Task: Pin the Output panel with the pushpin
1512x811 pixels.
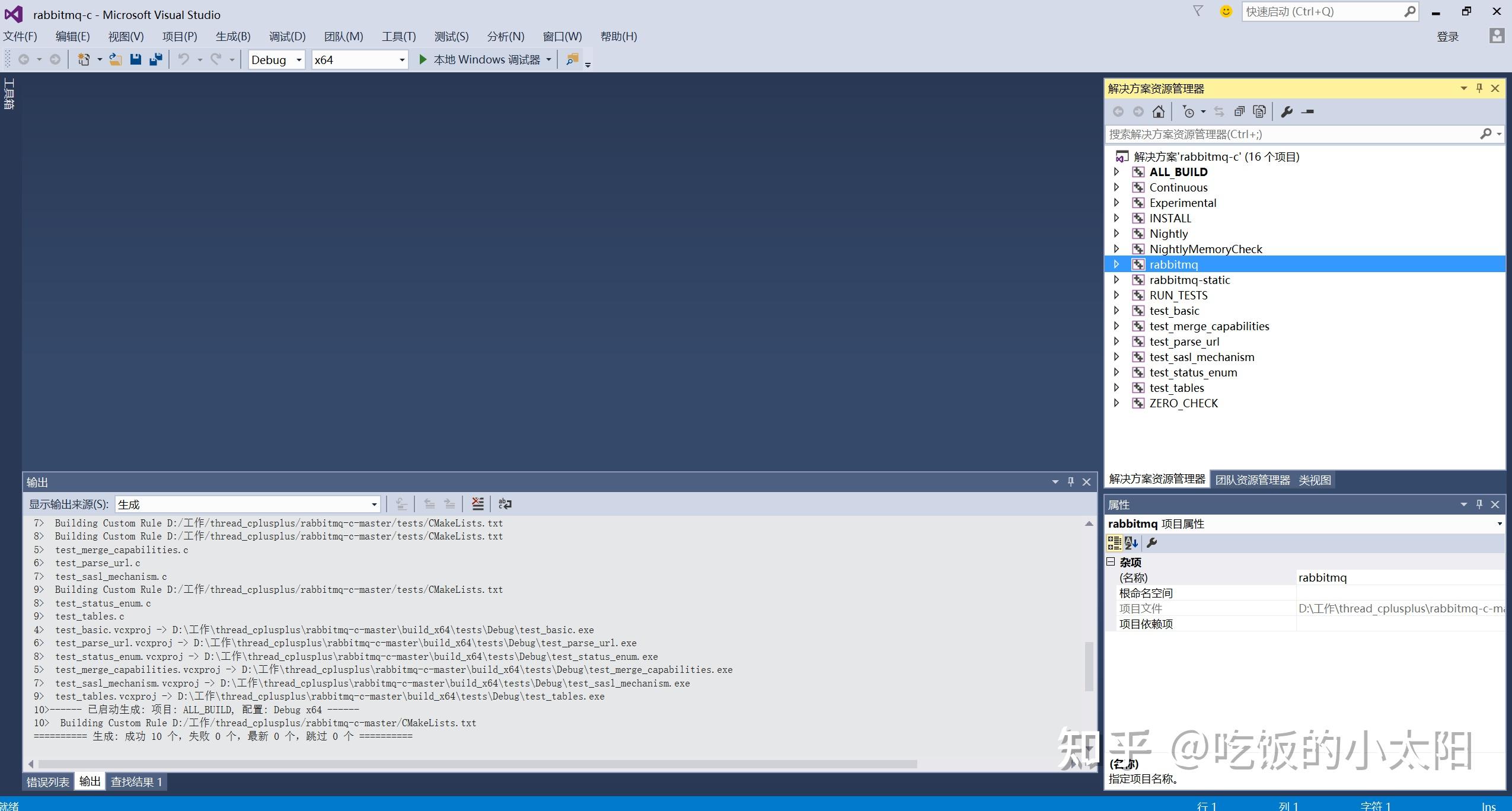Action: (1071, 481)
